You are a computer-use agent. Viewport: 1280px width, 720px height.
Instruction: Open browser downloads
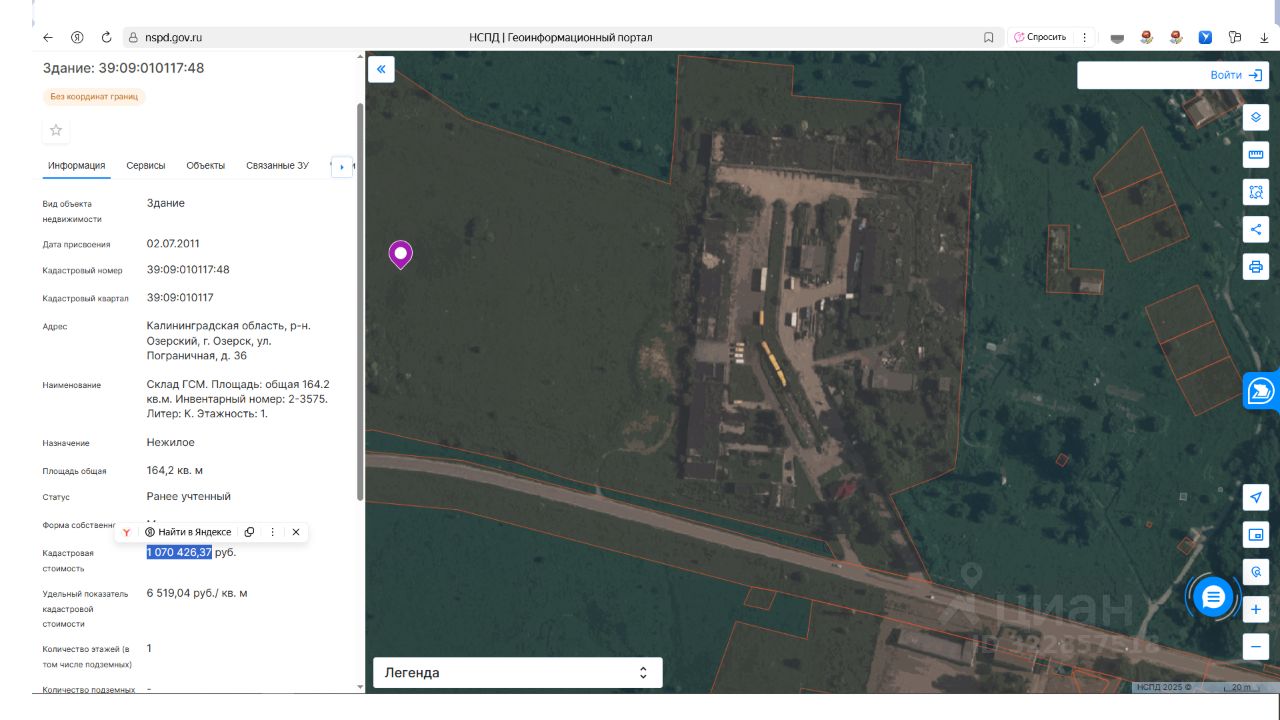pyautogui.click(x=1264, y=37)
